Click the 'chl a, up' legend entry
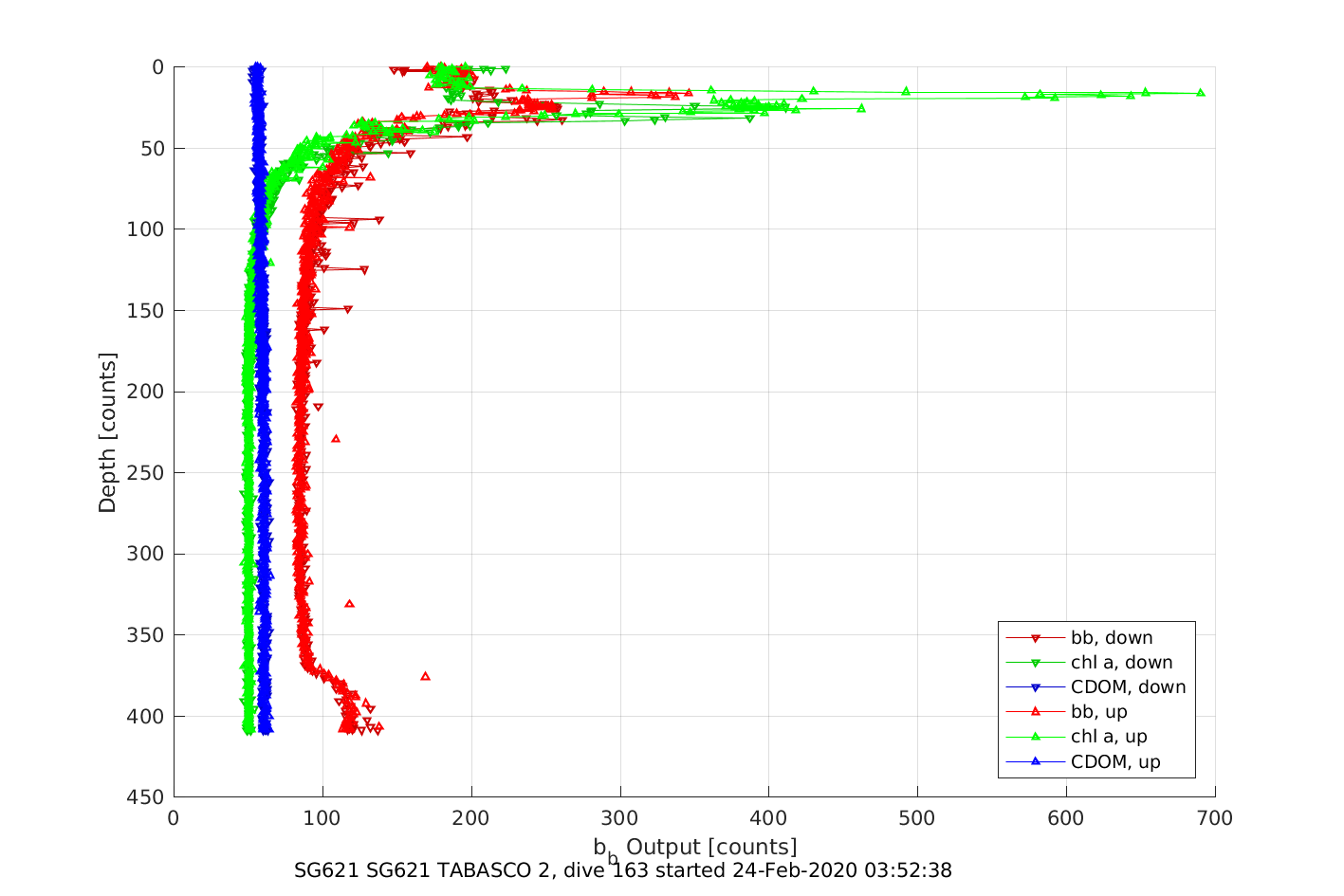 click(x=1077, y=737)
